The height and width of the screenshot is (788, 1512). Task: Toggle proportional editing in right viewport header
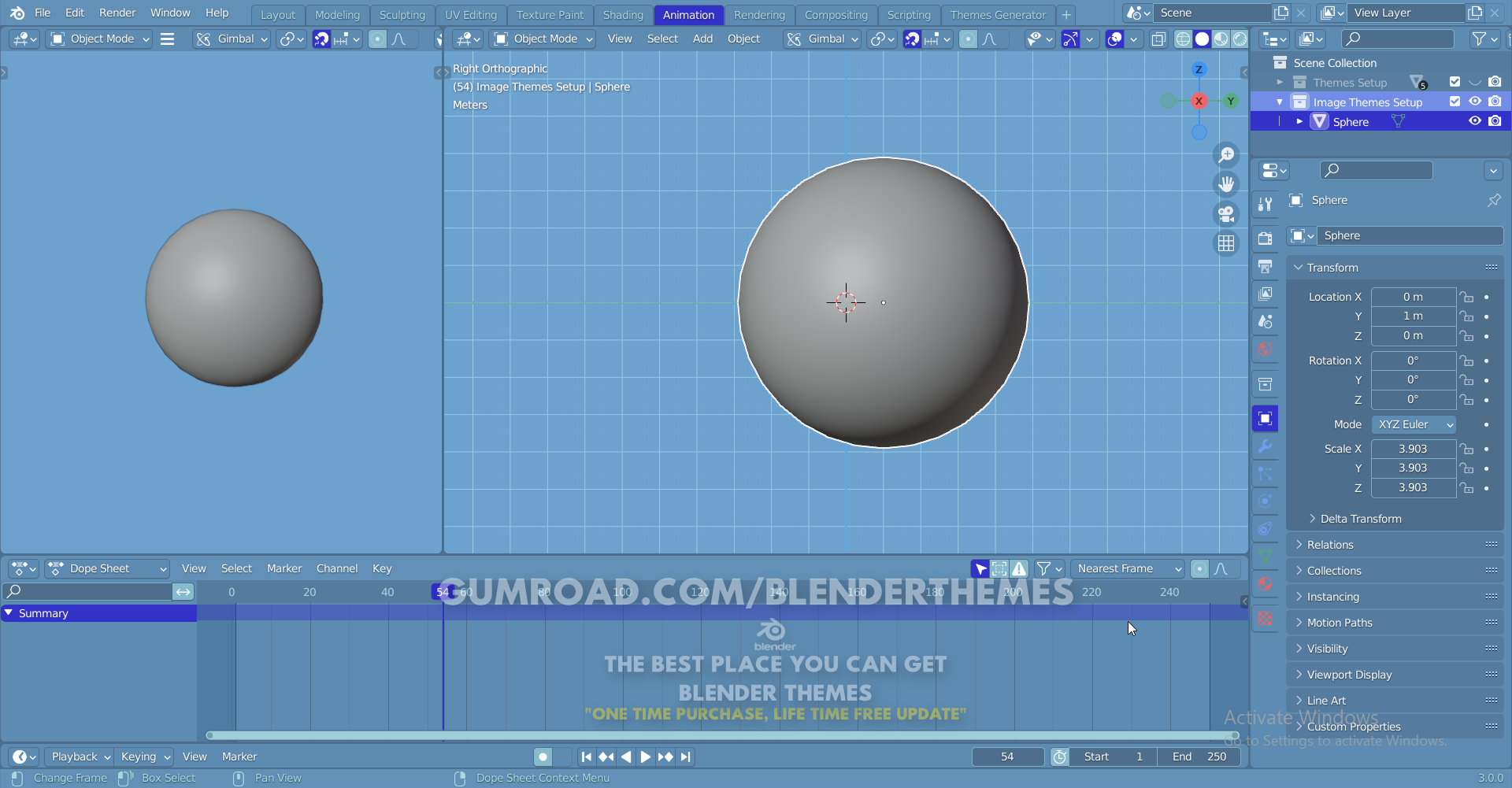968,39
